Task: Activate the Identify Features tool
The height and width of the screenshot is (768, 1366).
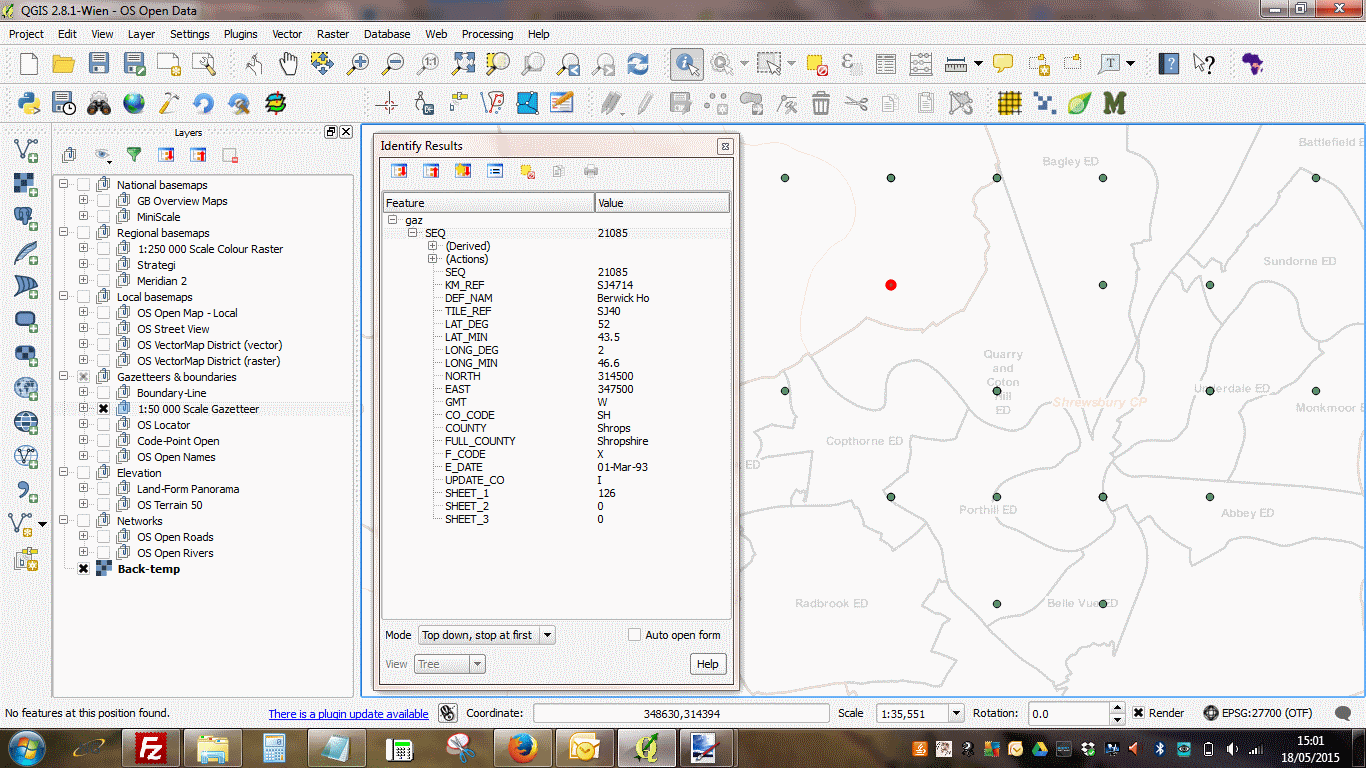Action: (x=686, y=64)
